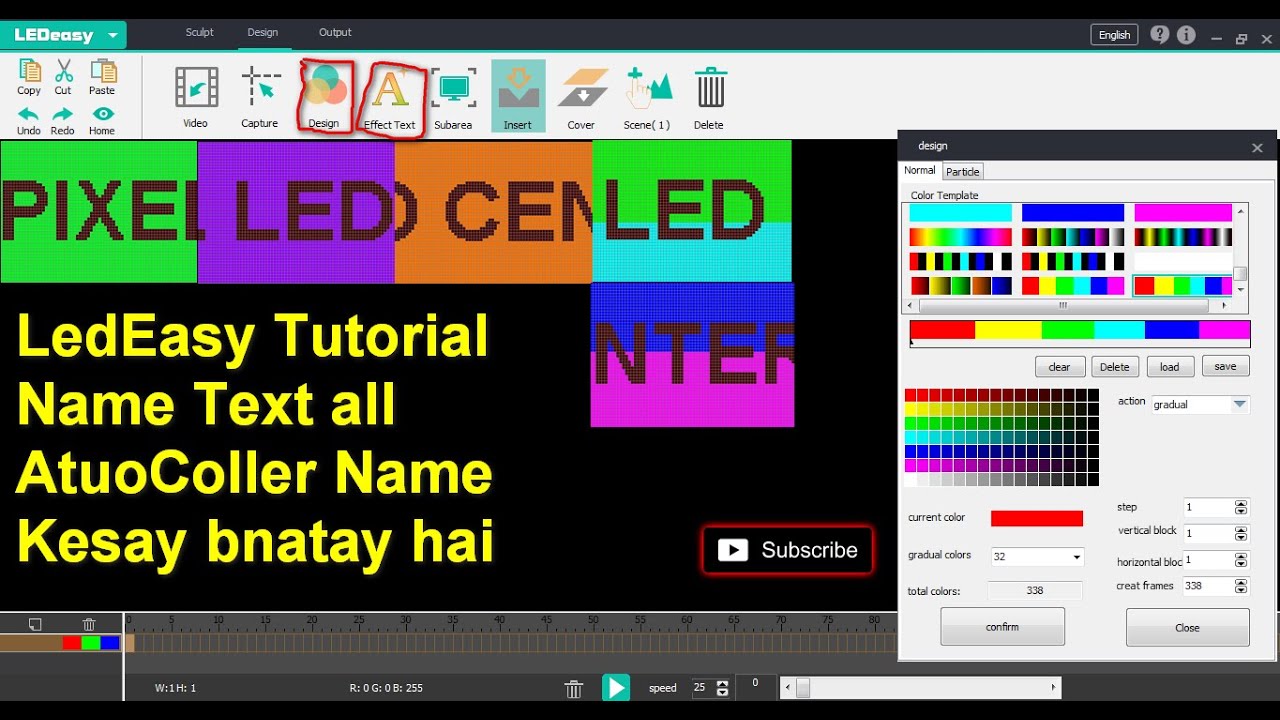Pick the cyan color template
1280x720 pixels.
tap(960, 213)
